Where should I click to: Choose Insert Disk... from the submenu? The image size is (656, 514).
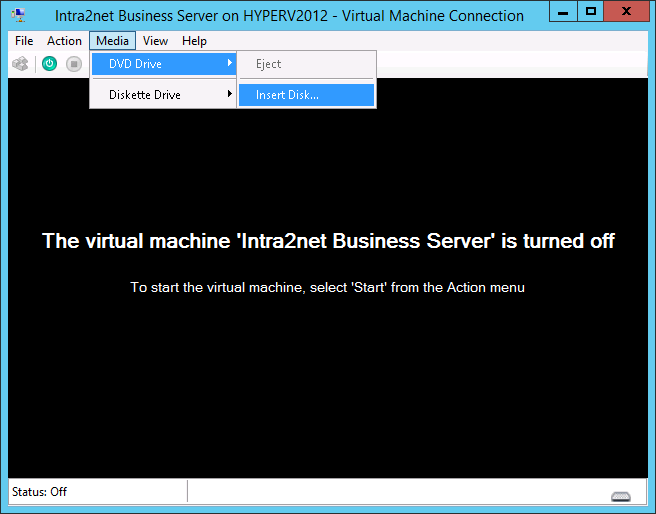coord(306,95)
